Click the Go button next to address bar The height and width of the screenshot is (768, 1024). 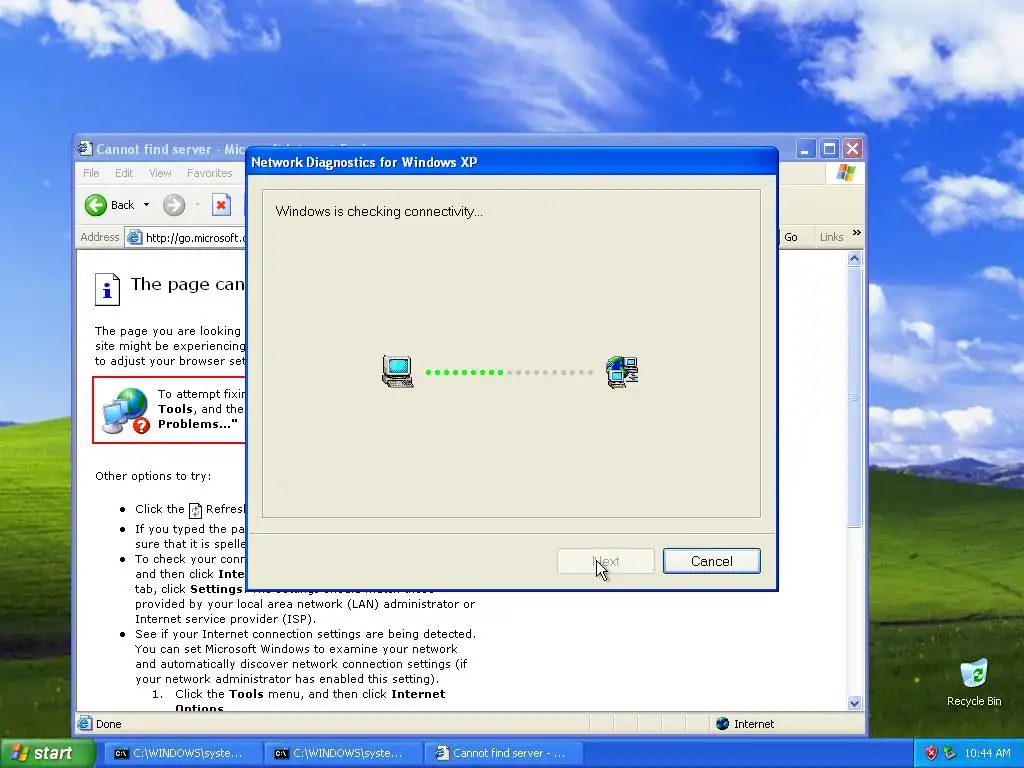pyautogui.click(x=791, y=237)
